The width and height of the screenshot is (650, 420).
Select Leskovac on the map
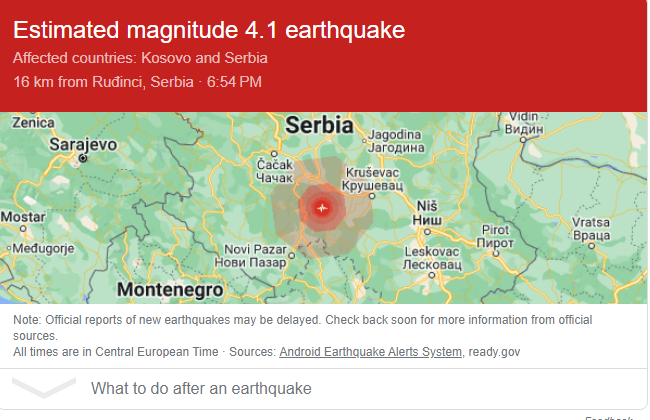pos(434,257)
